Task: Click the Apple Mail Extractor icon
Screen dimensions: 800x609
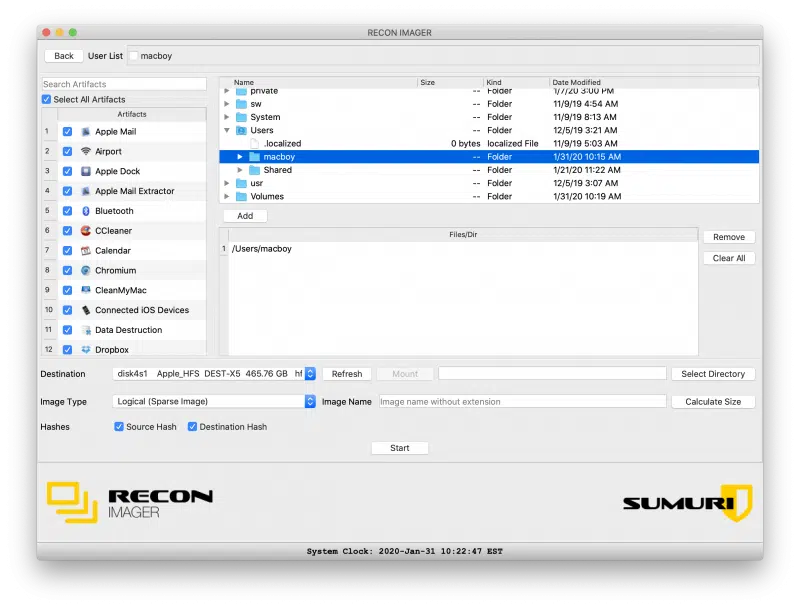Action: pyautogui.click(x=86, y=191)
